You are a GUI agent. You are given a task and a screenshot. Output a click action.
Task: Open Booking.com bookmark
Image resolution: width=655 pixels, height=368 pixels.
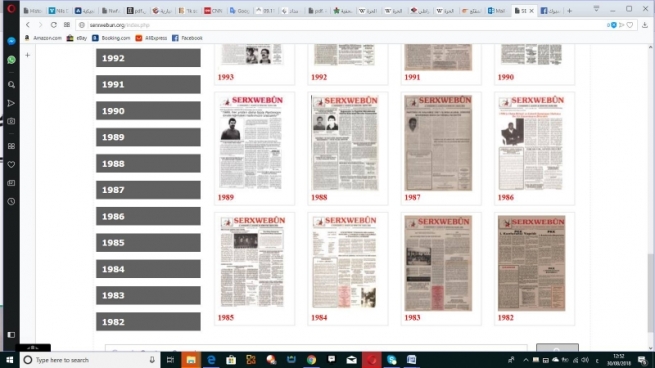click(111, 38)
